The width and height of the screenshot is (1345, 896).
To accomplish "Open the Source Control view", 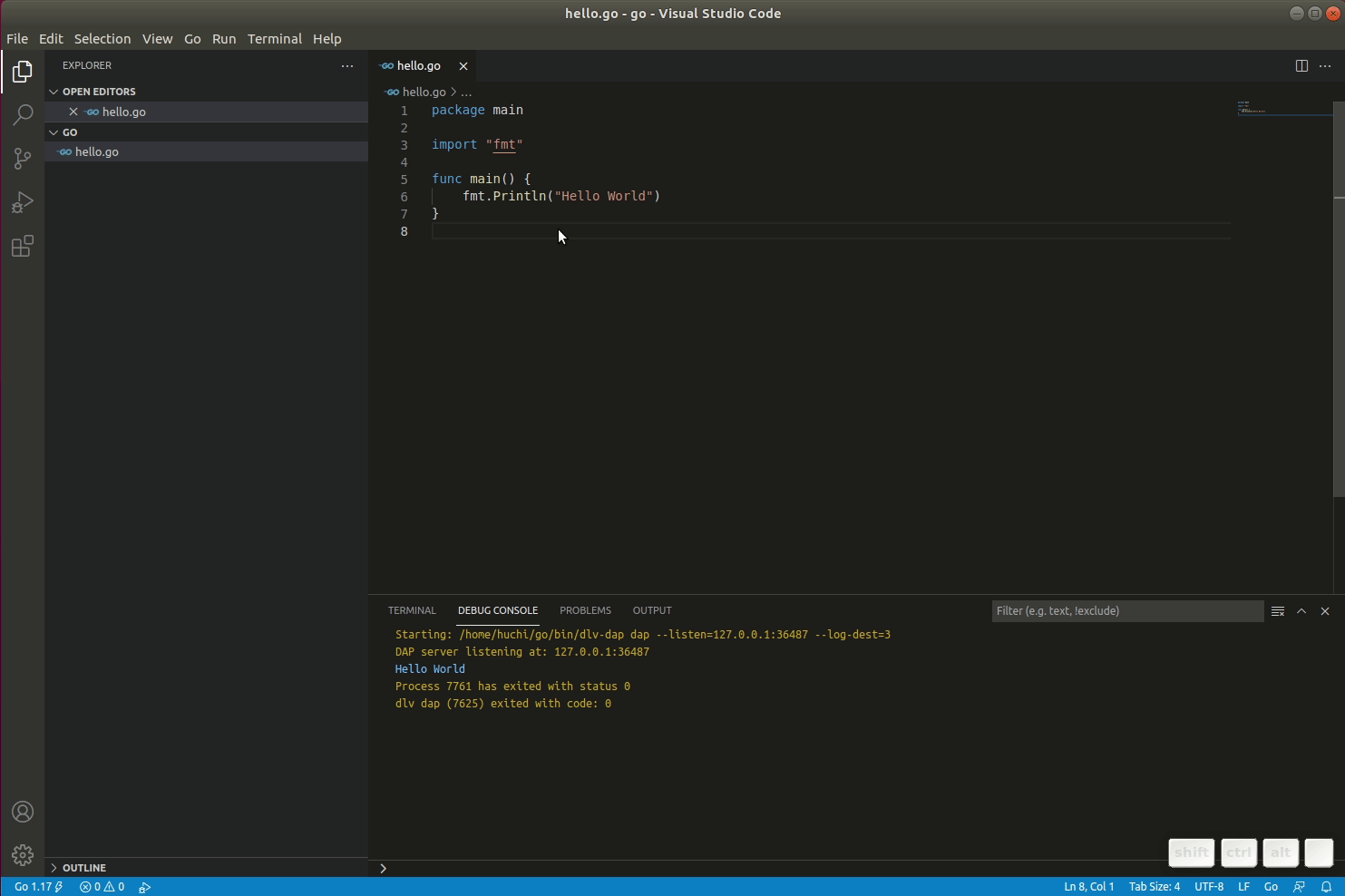I will 23,159.
